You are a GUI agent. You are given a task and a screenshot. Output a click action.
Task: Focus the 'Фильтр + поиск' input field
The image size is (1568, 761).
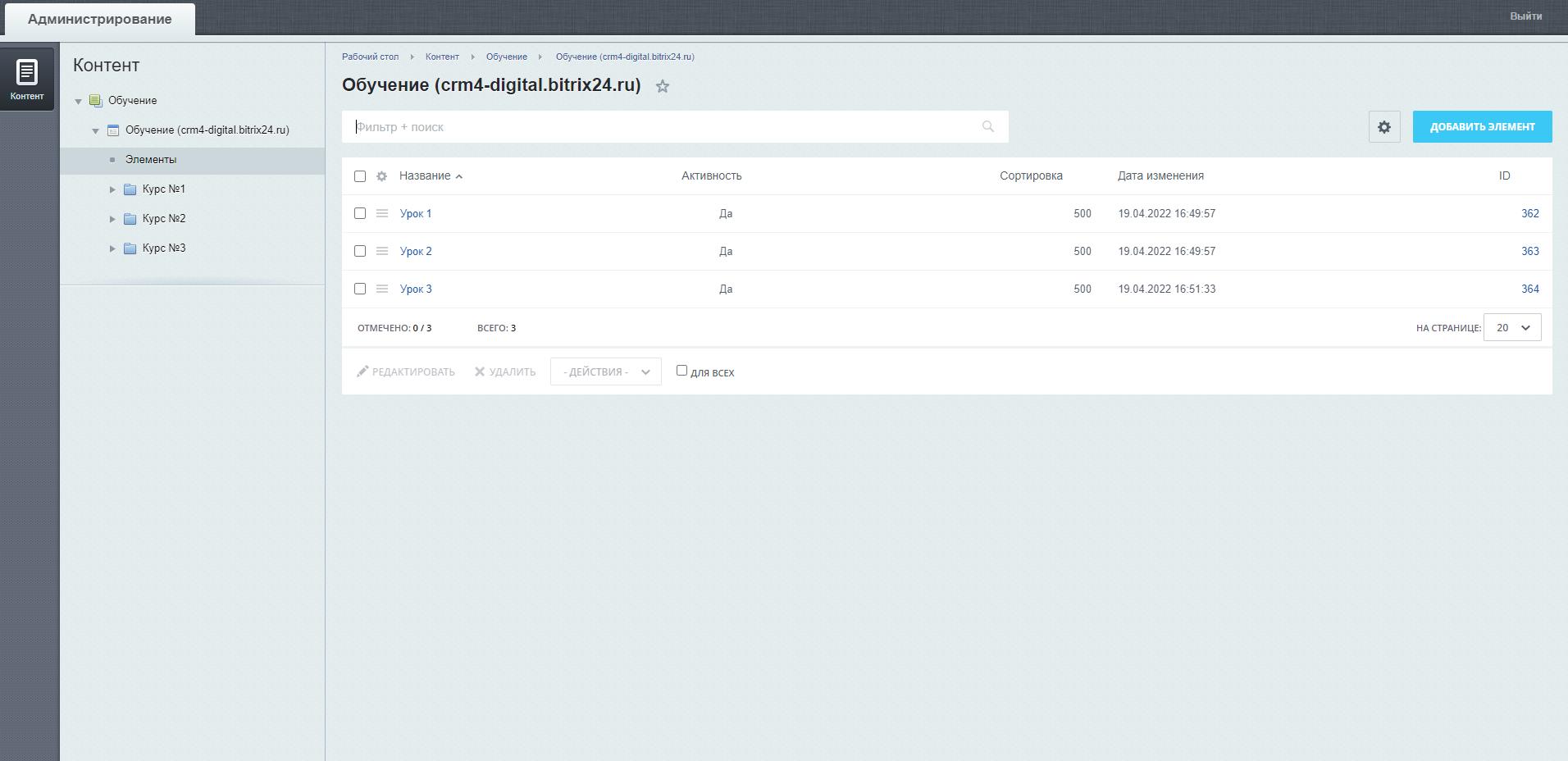click(x=656, y=127)
